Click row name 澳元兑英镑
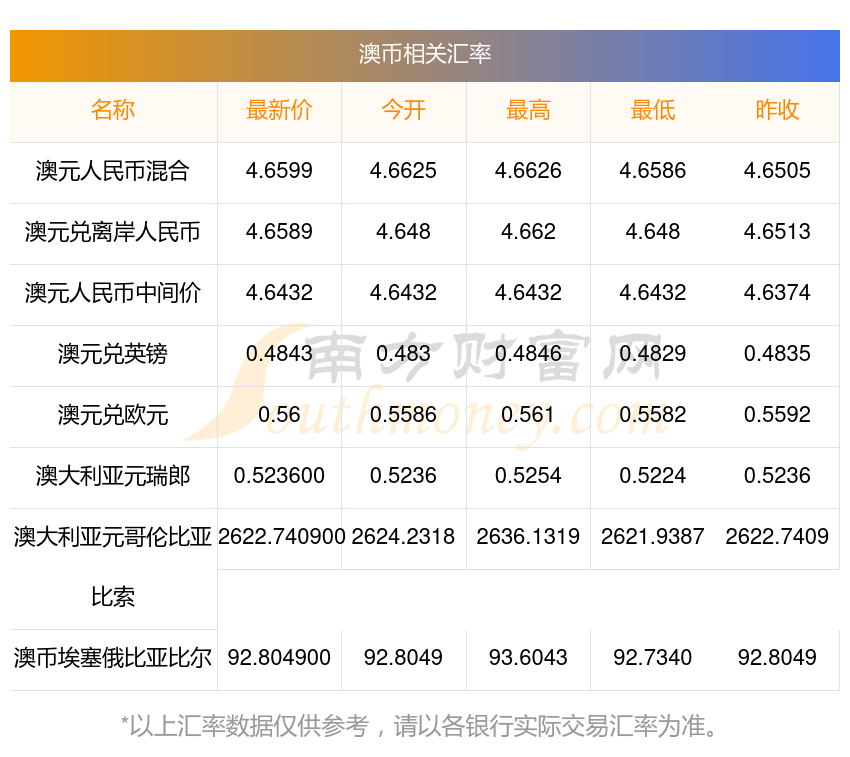 pos(113,354)
